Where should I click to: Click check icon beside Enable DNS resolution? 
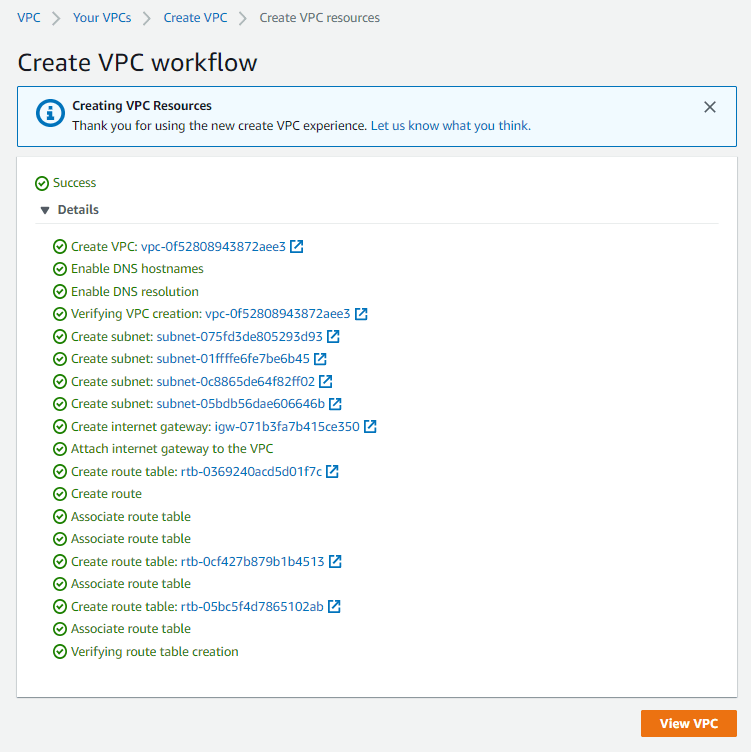(60, 292)
